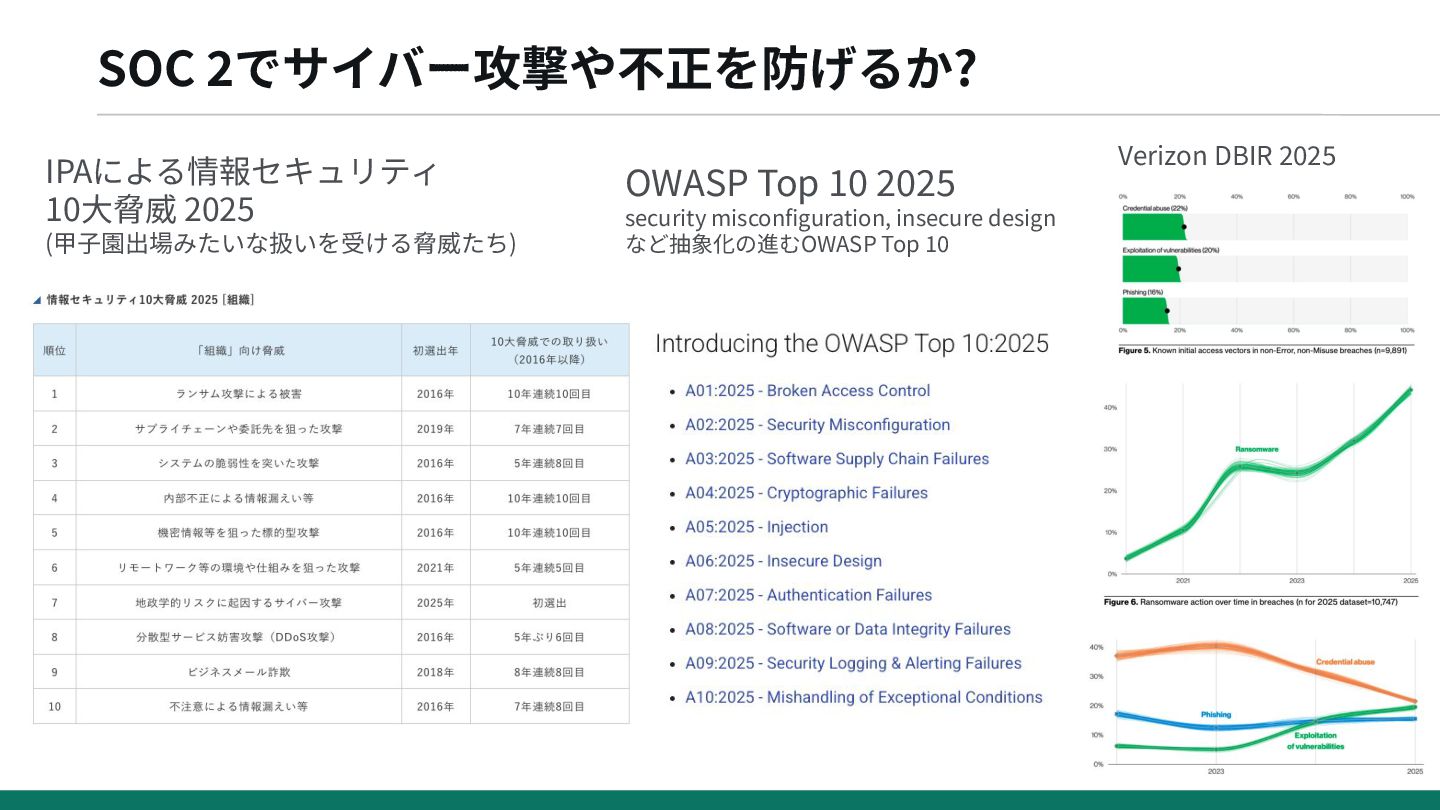Select the ビジネスメール詐欺 cell
The width and height of the screenshot is (1440, 810).
pyautogui.click(x=239, y=671)
